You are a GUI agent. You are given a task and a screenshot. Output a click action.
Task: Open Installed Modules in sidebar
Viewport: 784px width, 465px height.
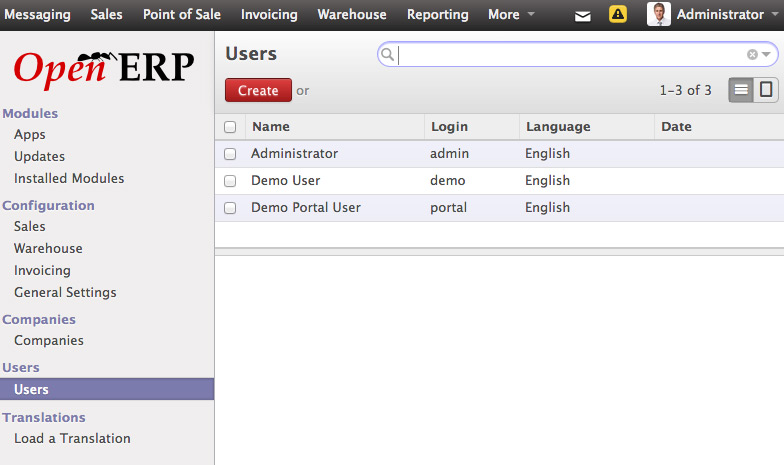click(x=69, y=179)
